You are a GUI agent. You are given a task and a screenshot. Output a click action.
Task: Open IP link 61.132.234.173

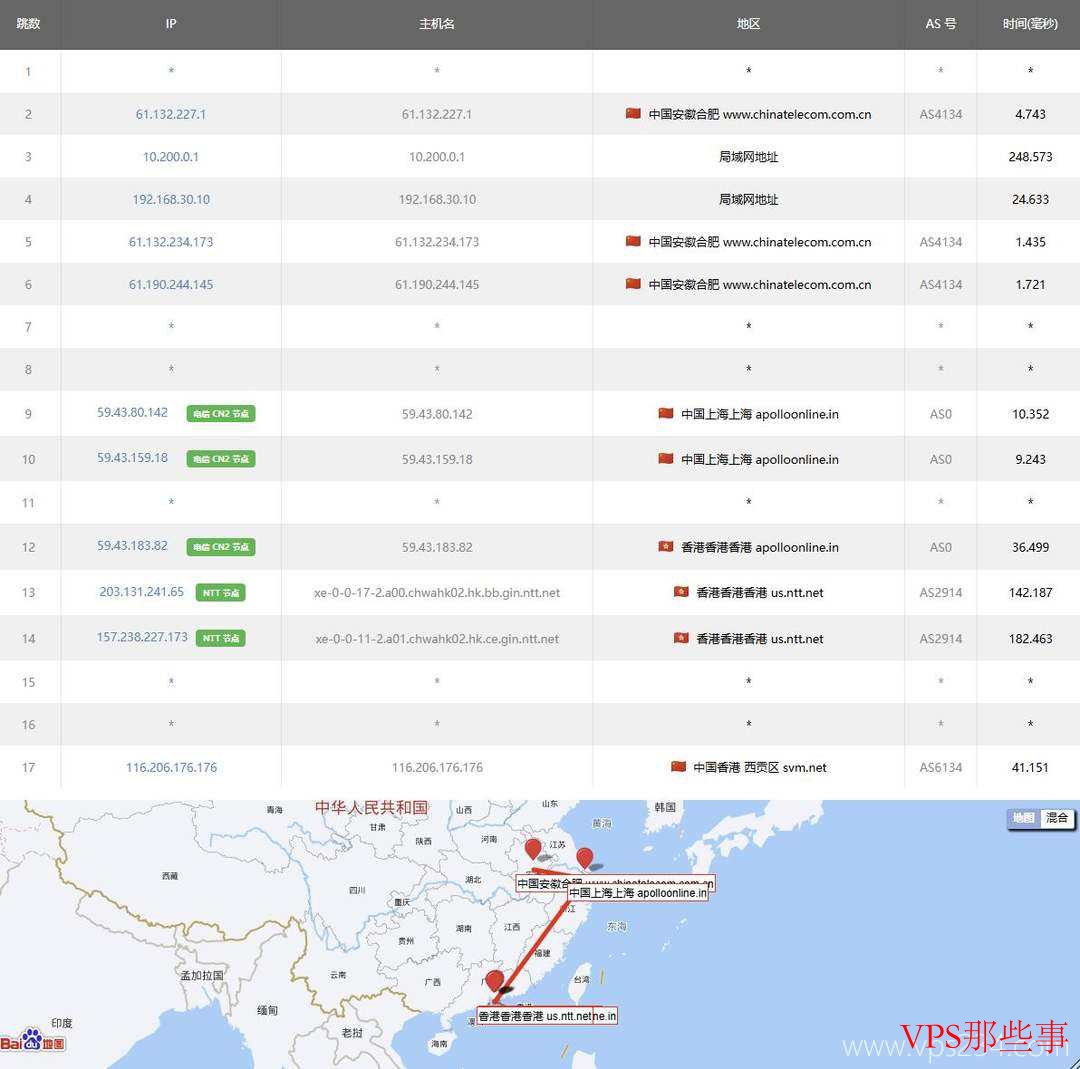[x=171, y=242]
